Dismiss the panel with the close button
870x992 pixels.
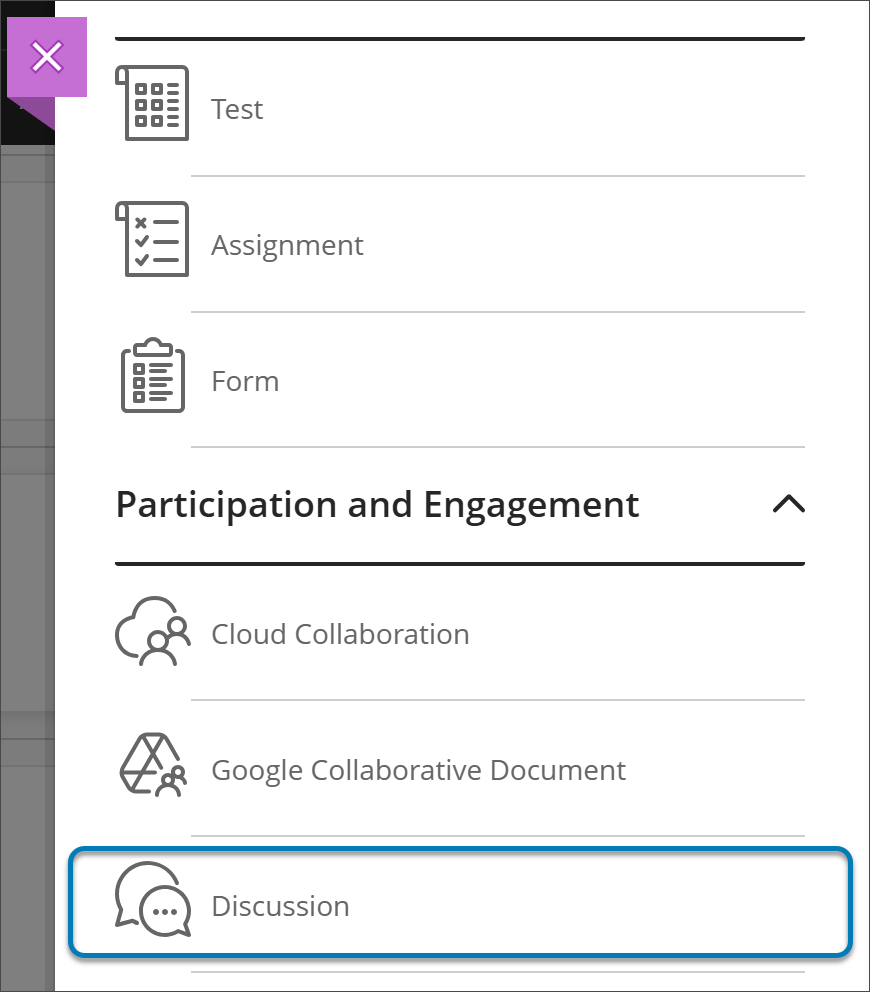[47, 57]
